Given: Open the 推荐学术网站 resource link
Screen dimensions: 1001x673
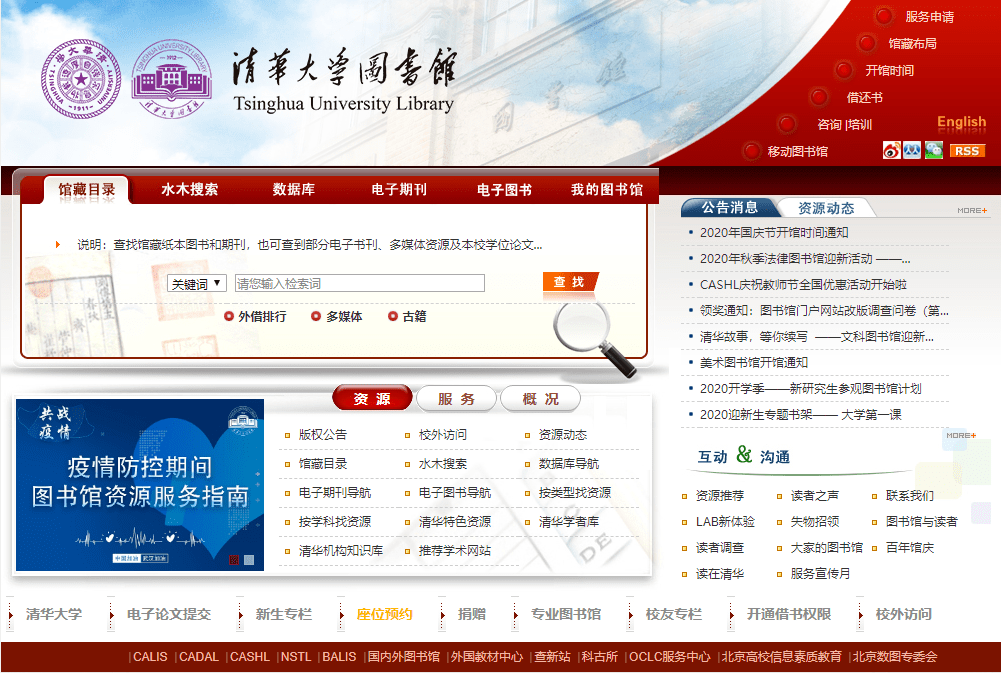Looking at the screenshot, I should (455, 551).
